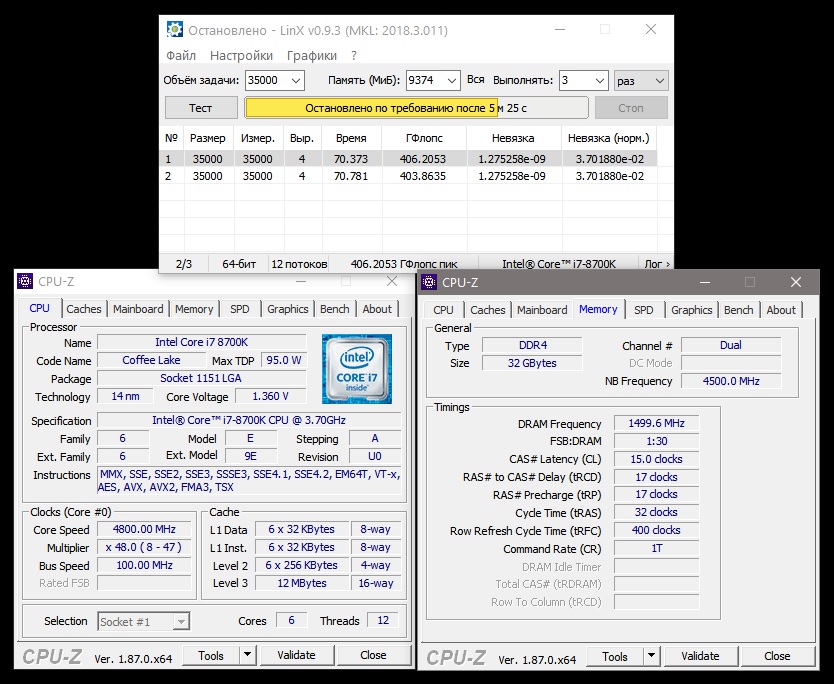Switch to Caches tab in right CPU-Z
Screen dimensions: 834x684
(x=487, y=310)
